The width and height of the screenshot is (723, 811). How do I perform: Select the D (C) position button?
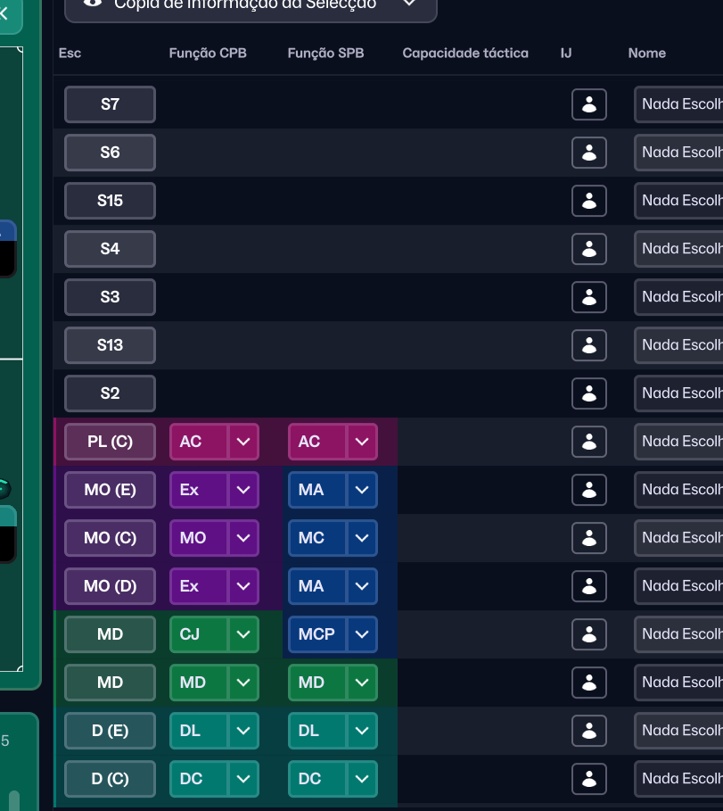coord(110,778)
